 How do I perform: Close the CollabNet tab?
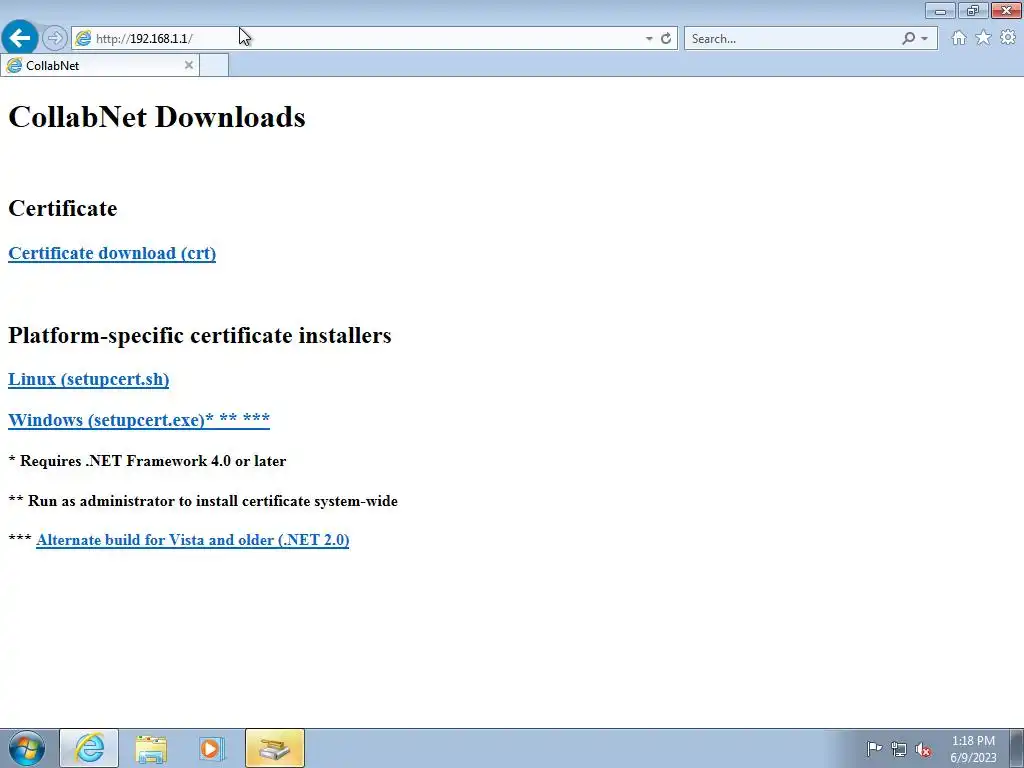(189, 65)
